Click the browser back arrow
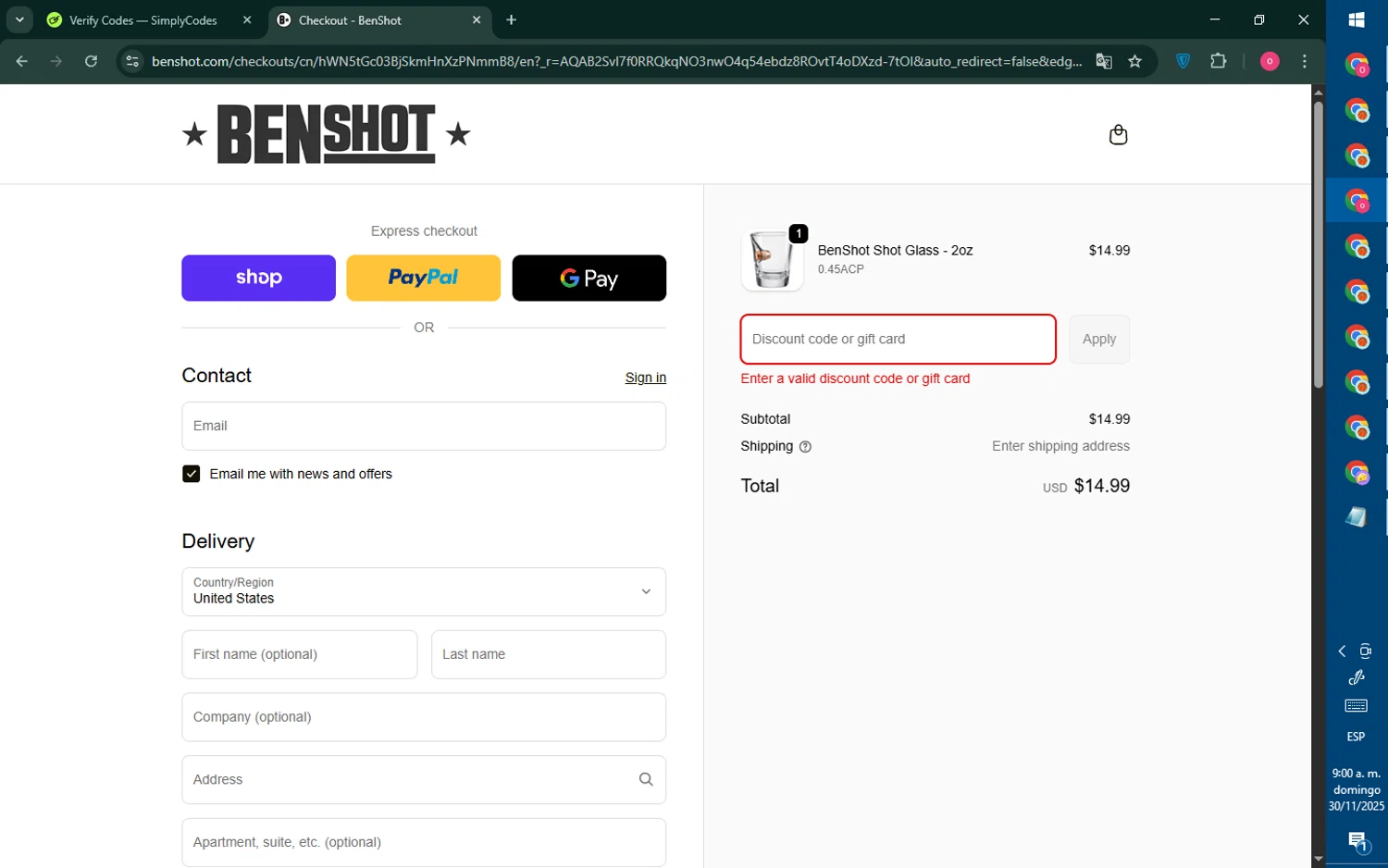 pyautogui.click(x=21, y=61)
